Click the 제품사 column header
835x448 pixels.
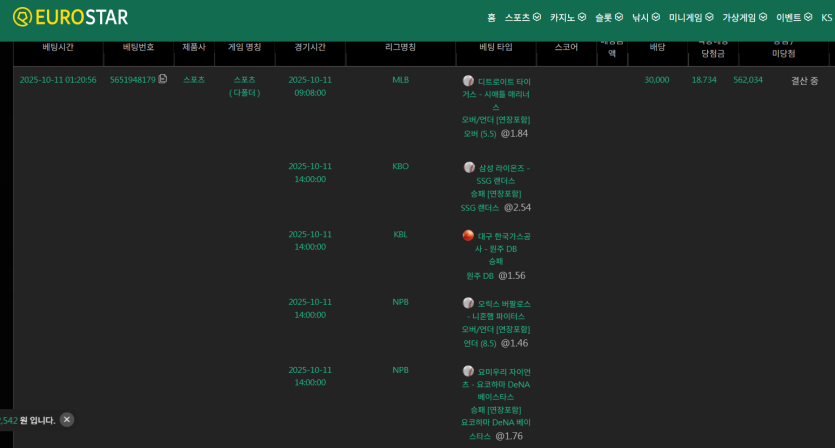(194, 47)
